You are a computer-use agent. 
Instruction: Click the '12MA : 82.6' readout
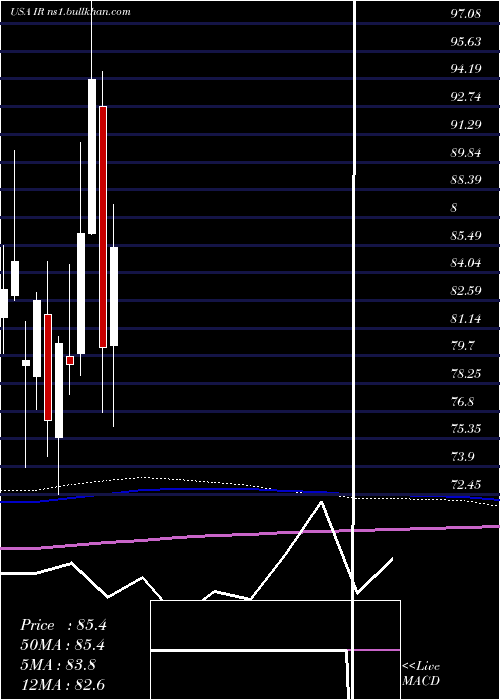click(62, 684)
